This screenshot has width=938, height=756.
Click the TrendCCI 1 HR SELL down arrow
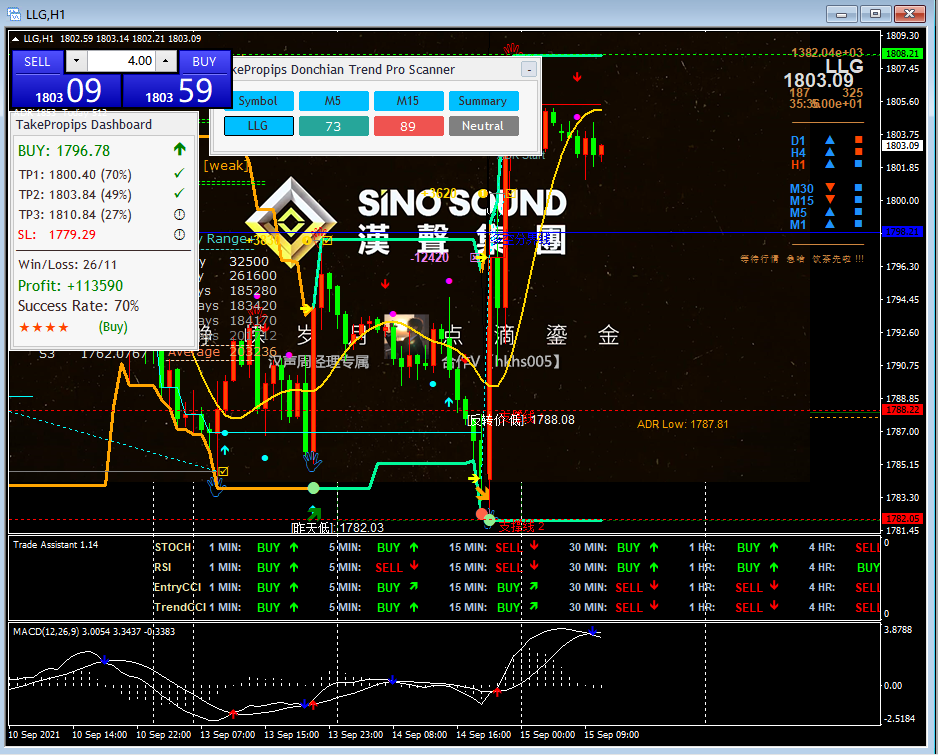point(774,606)
